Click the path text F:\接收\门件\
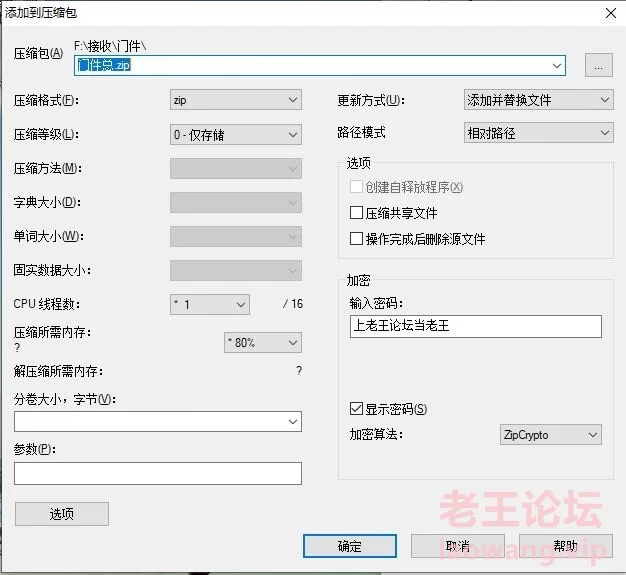This screenshot has height=575, width=626. (x=110, y=46)
